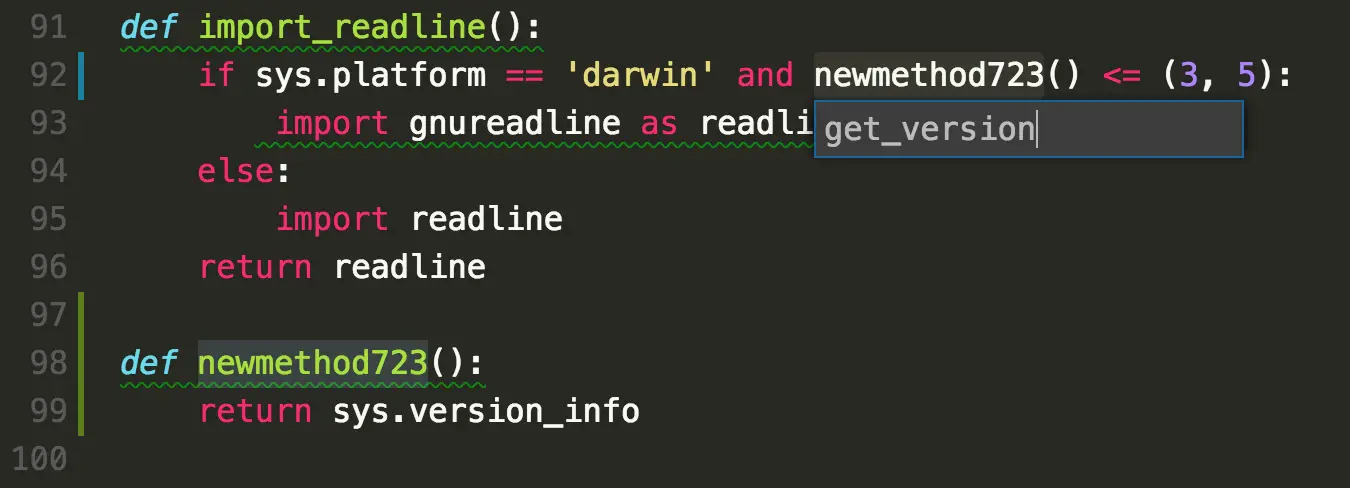Viewport: 1350px width, 488px height.
Task: Click 'import readline' on line 95
Action: click(419, 219)
